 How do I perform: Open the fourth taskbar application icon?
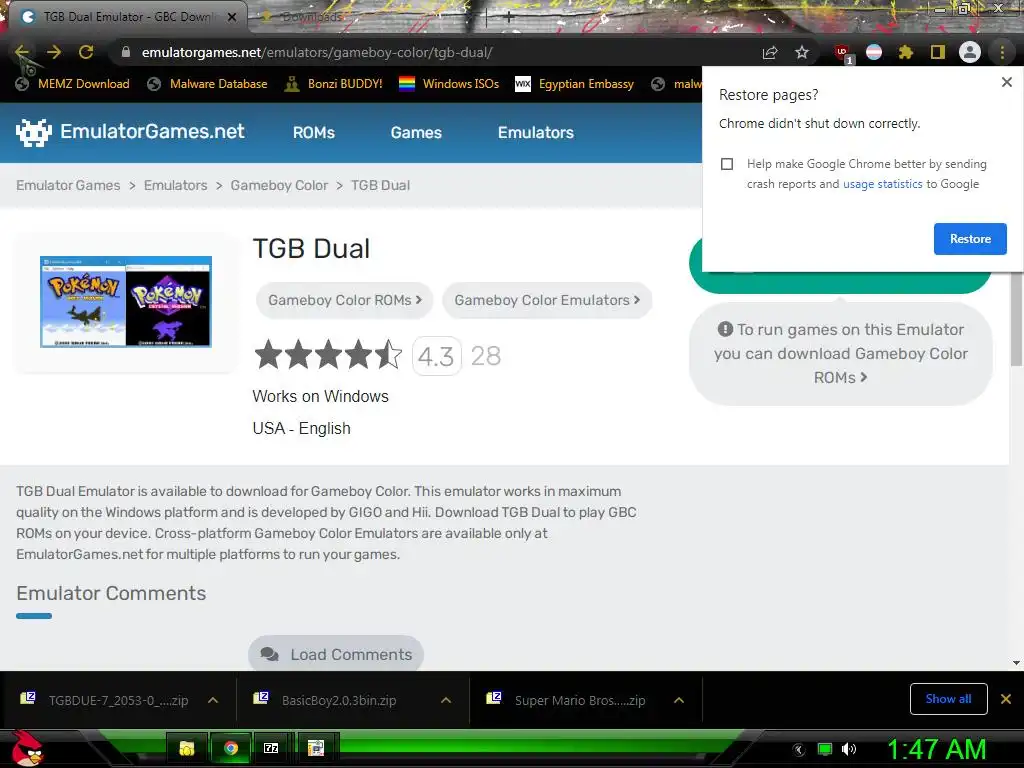[x=316, y=748]
